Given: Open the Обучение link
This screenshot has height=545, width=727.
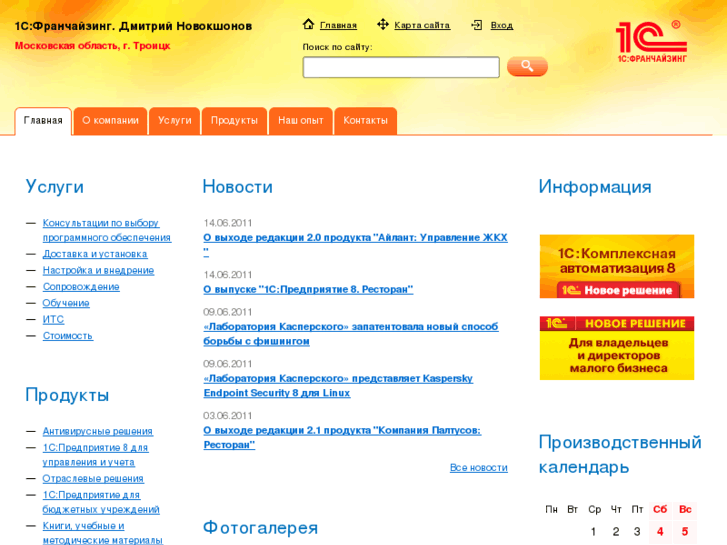Looking at the screenshot, I should pos(66,303).
